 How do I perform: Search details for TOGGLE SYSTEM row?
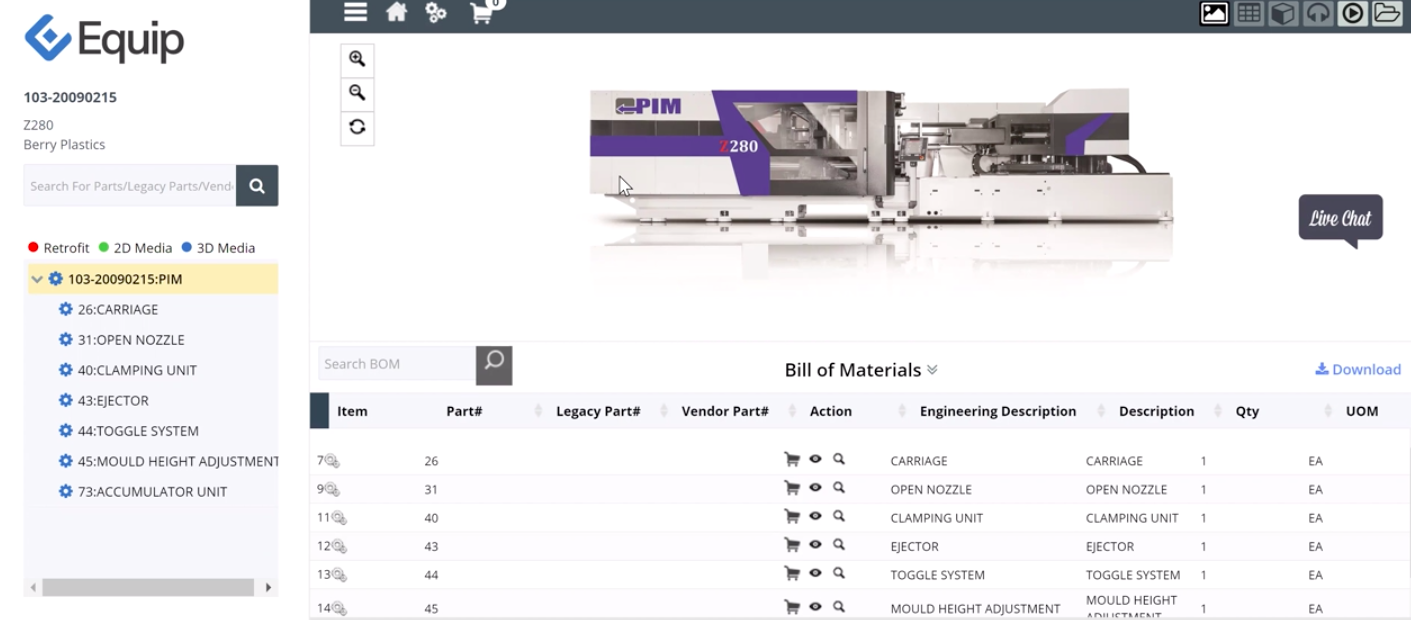coord(839,573)
